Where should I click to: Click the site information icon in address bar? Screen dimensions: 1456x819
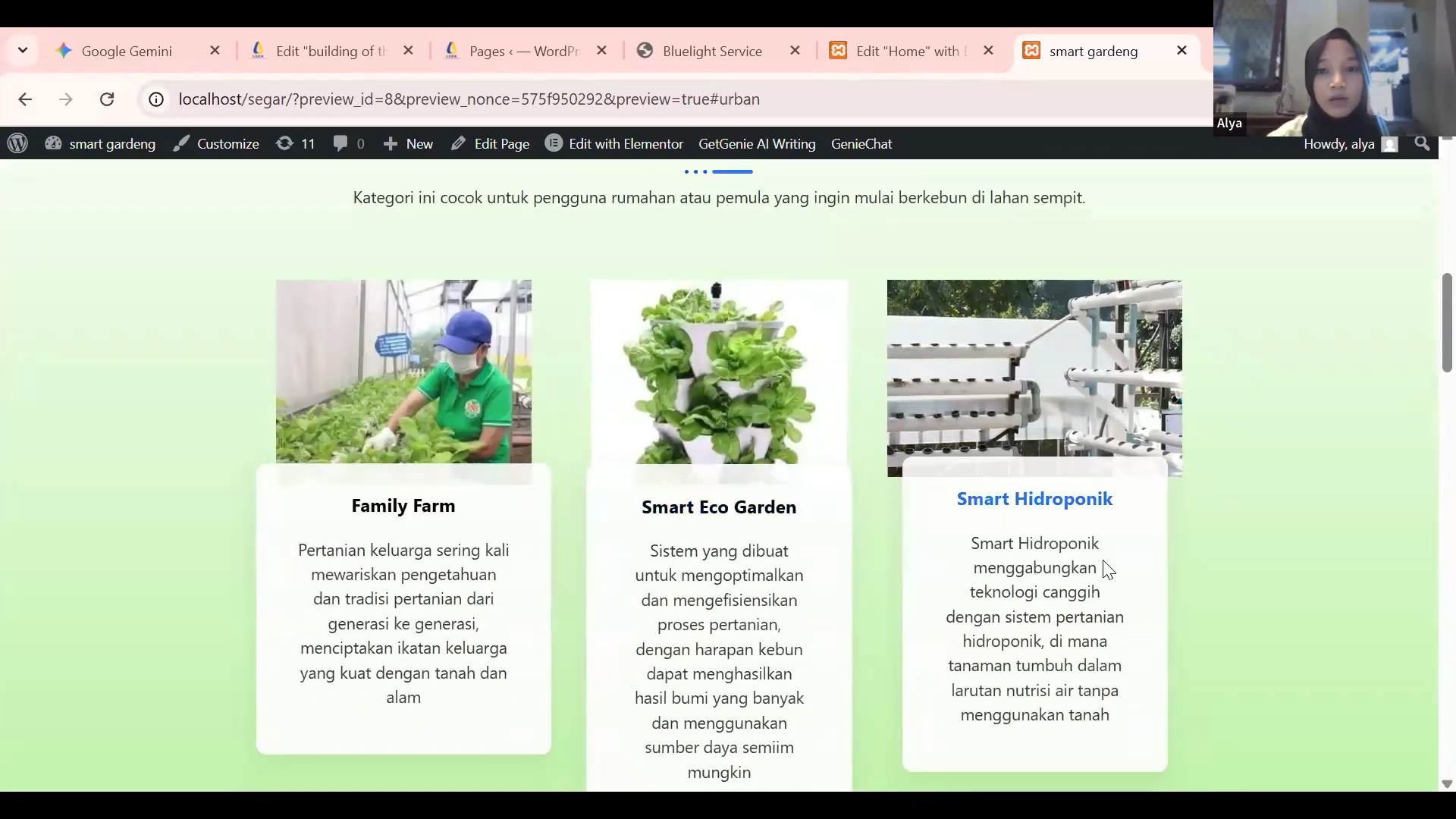155,99
